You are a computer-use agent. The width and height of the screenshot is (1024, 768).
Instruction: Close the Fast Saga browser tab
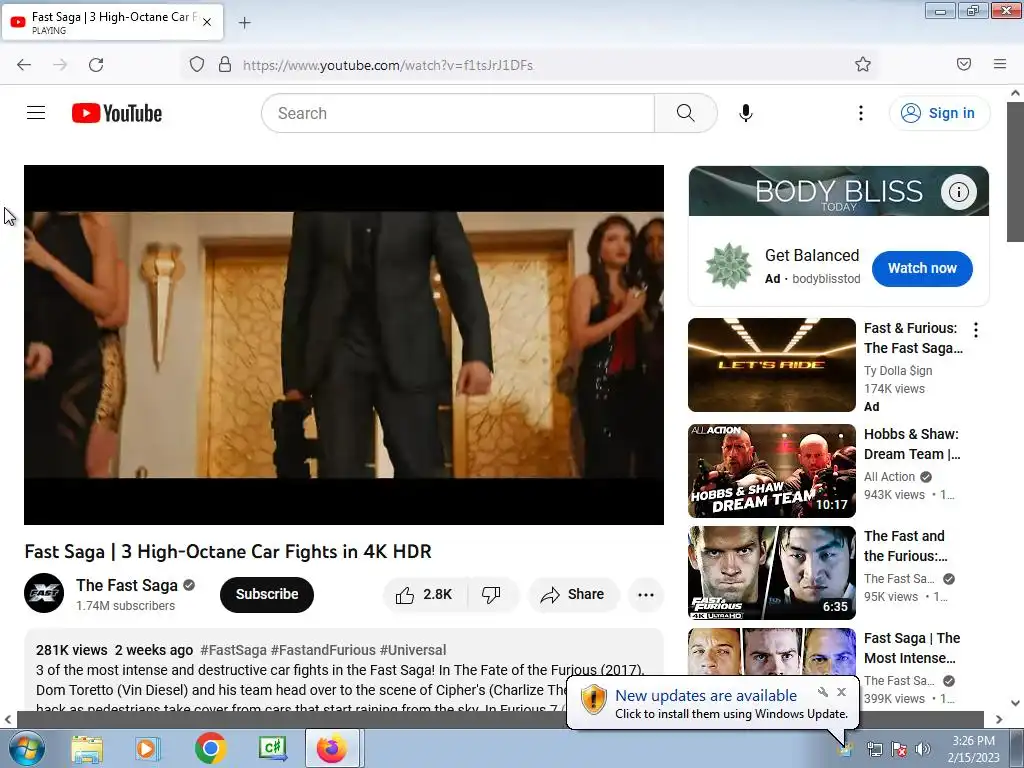coord(207,22)
